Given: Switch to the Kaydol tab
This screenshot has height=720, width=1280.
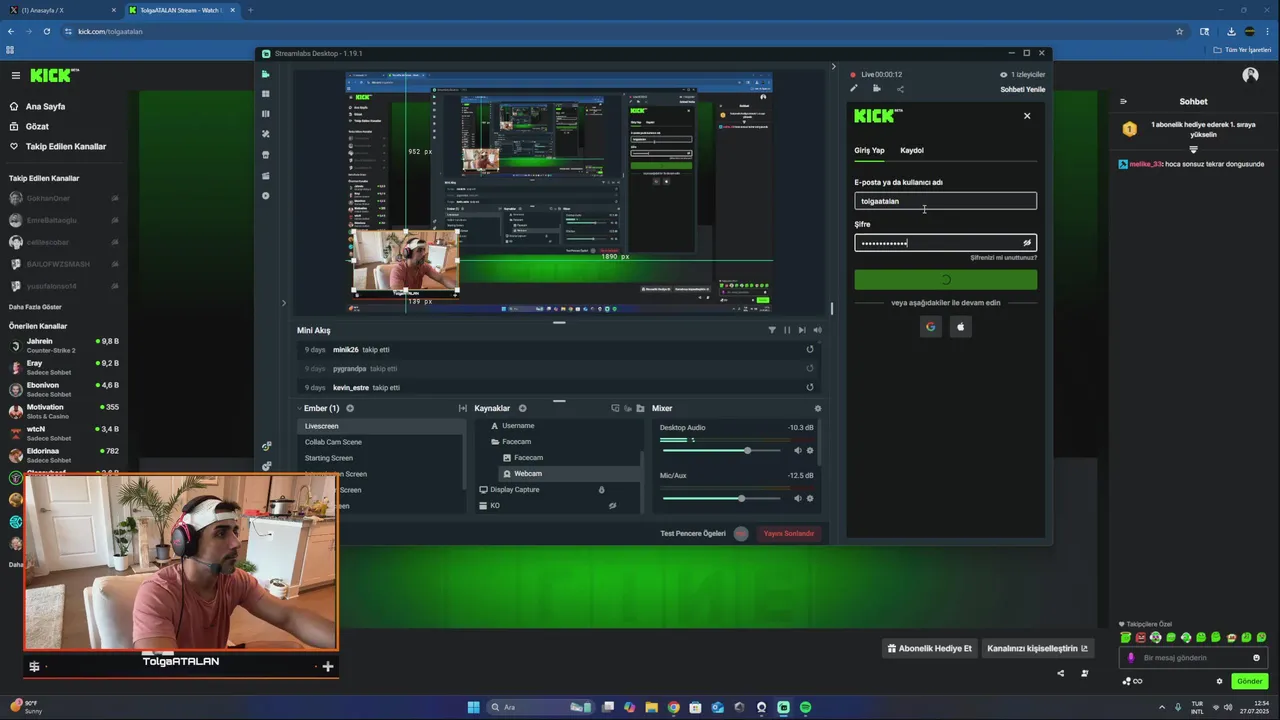Looking at the screenshot, I should (912, 150).
